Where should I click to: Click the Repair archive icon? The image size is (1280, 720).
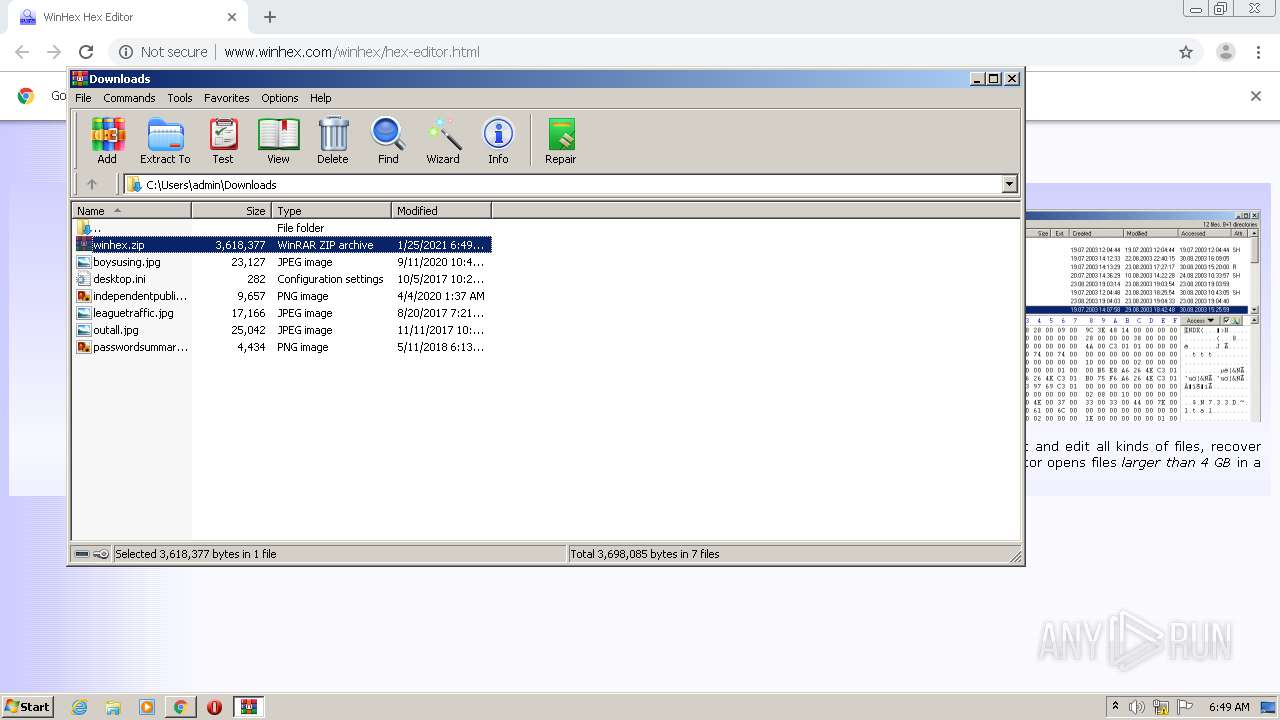click(x=560, y=141)
